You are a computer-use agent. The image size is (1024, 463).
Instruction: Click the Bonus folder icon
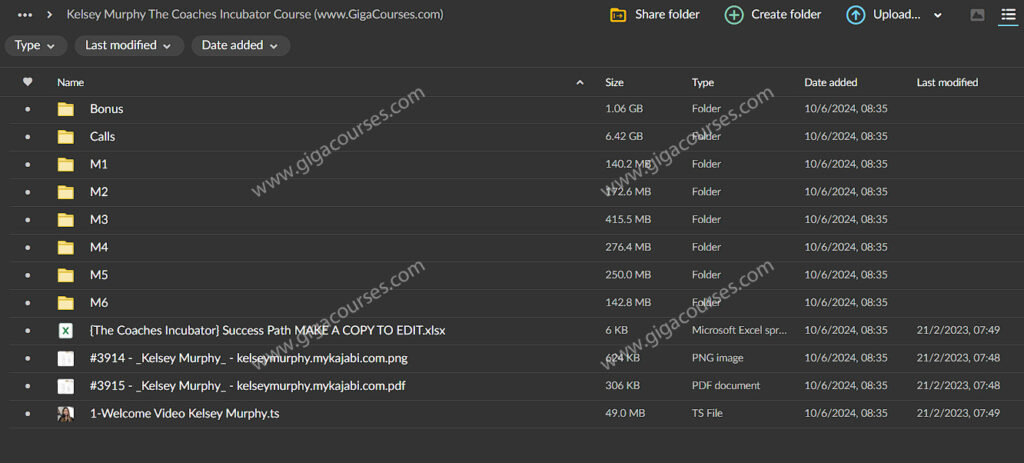click(x=66, y=109)
